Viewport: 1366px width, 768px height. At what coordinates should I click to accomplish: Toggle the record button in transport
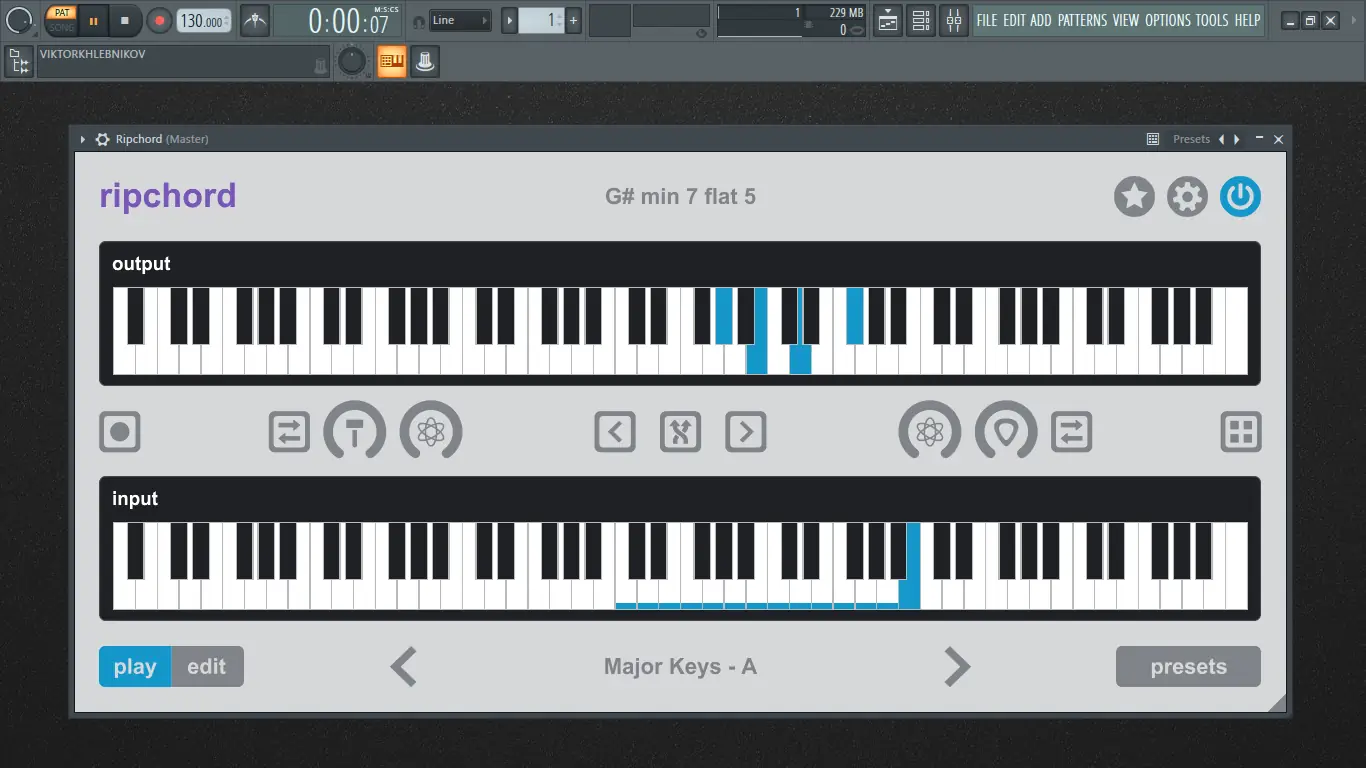click(x=159, y=20)
